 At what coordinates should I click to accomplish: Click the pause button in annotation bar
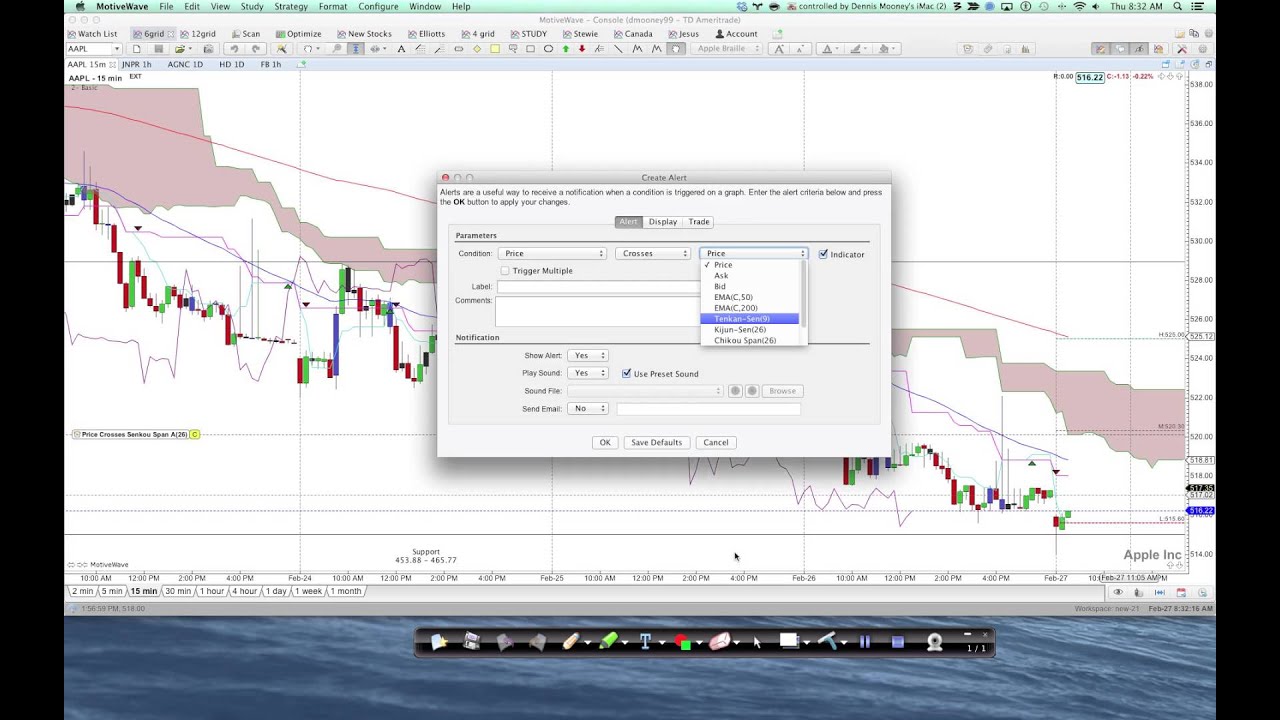(865, 642)
